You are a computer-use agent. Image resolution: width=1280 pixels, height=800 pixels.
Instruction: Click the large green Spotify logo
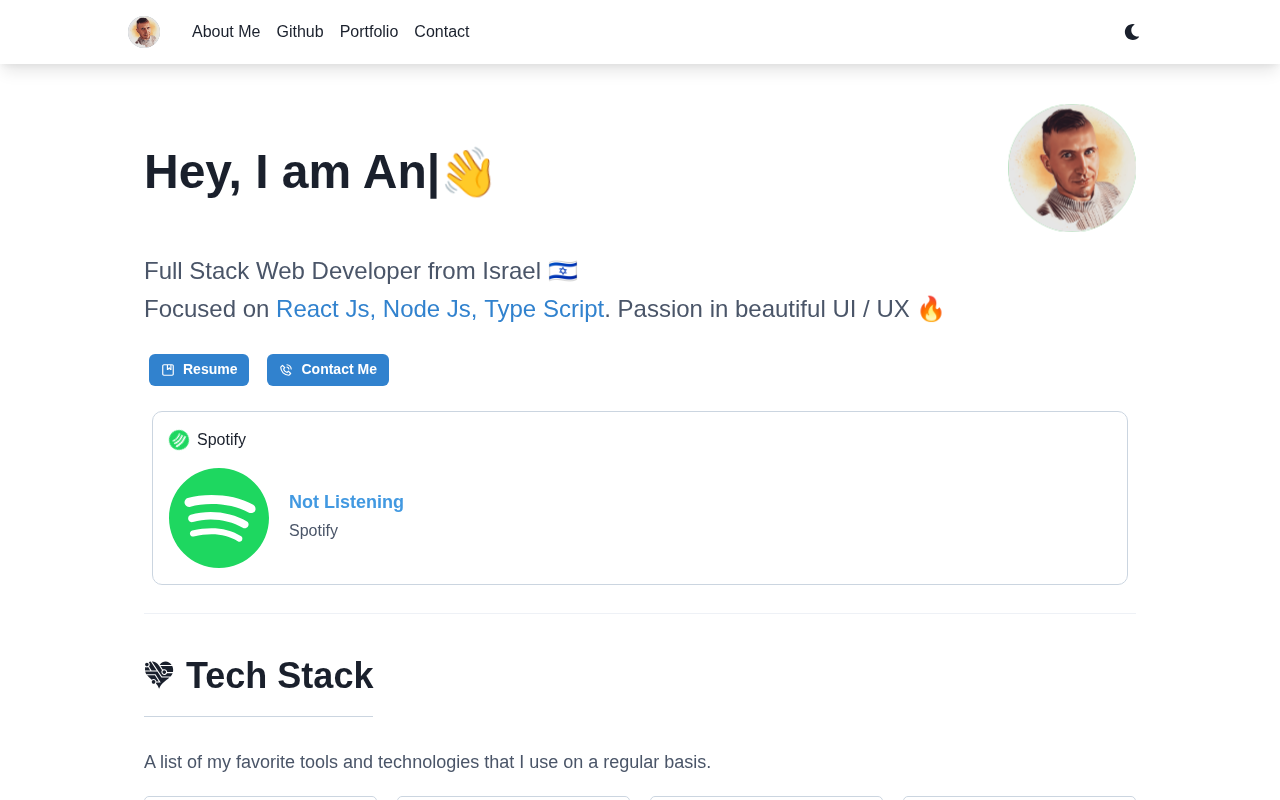219,518
